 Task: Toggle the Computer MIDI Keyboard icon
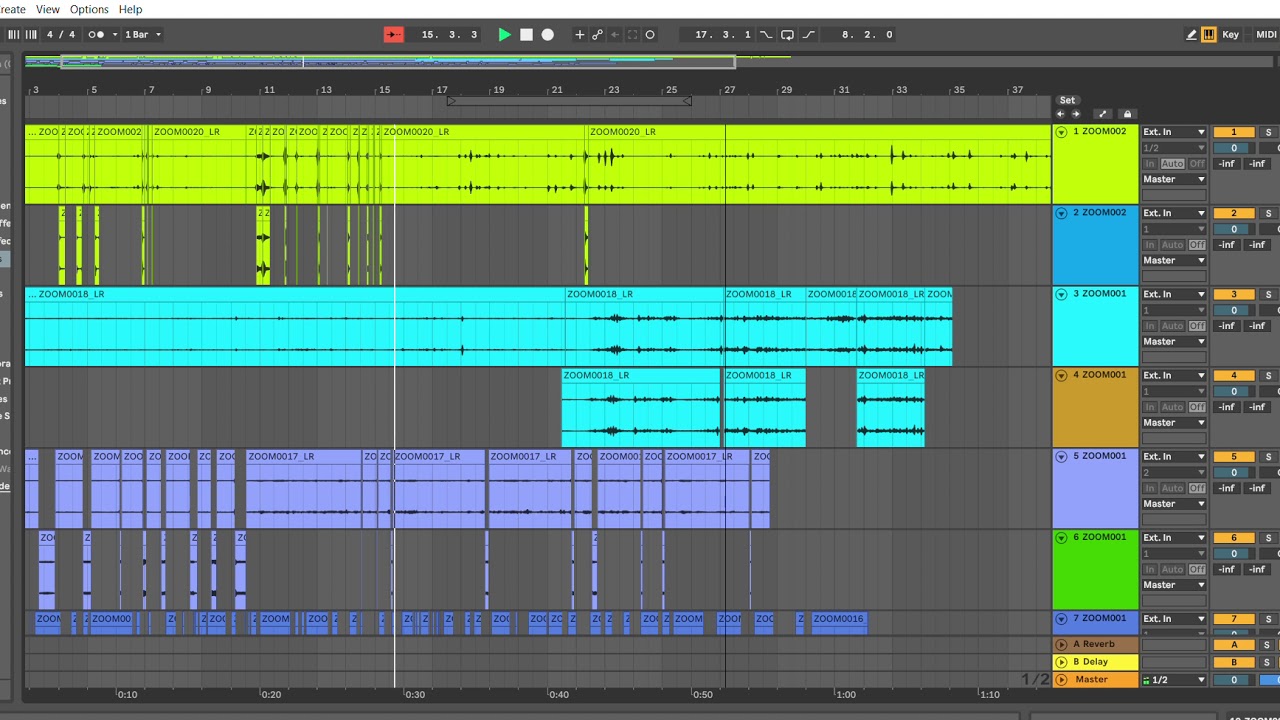click(x=1209, y=34)
